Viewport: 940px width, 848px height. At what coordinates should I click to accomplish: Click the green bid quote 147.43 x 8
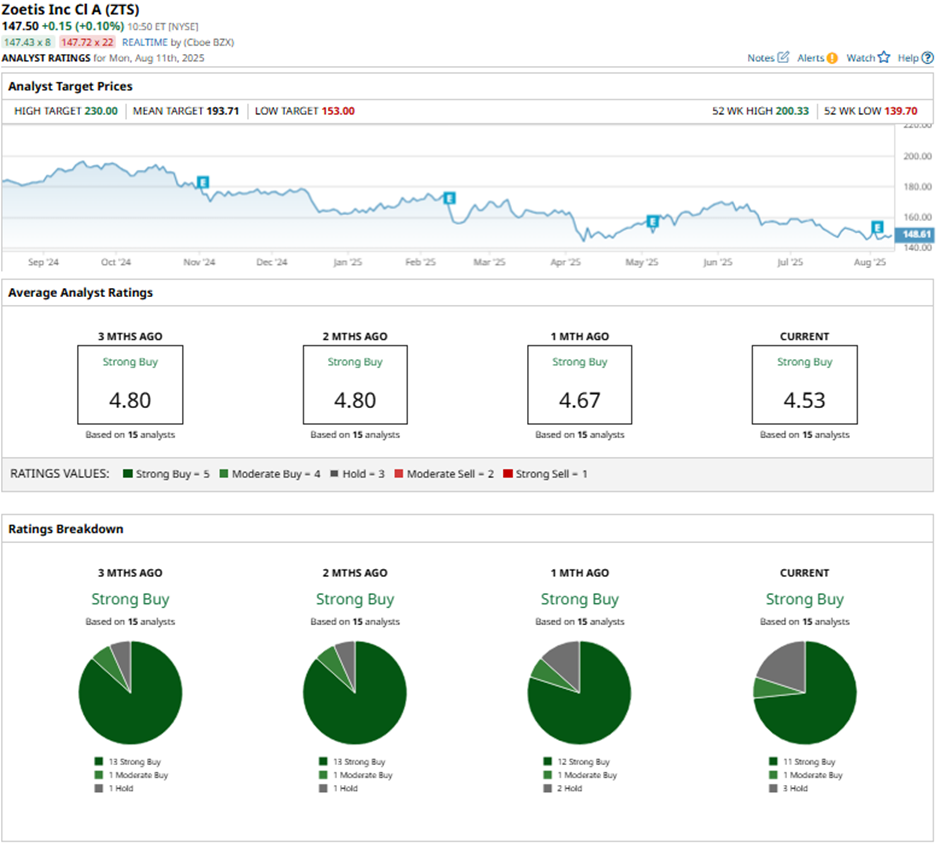(x=28, y=43)
